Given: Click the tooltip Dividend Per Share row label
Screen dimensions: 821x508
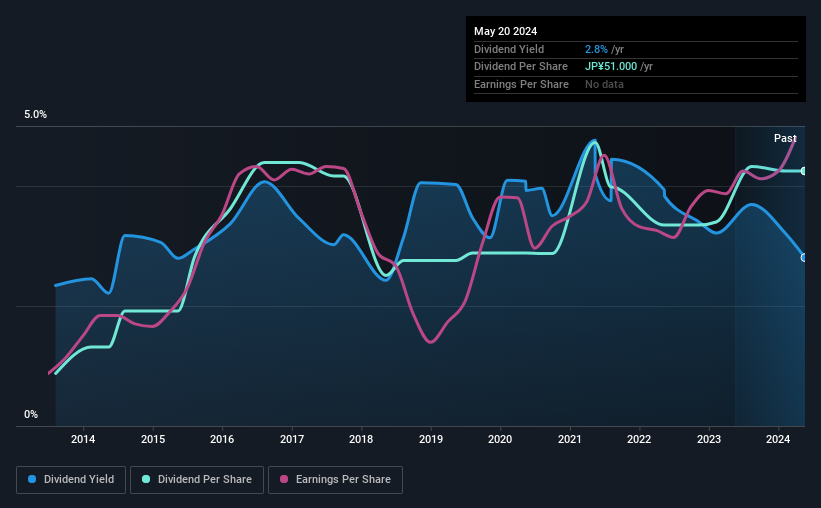Looking at the screenshot, I should coord(520,67).
